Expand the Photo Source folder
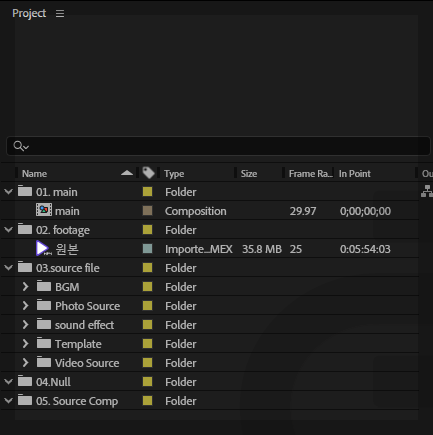Screen dimensions: 433x435 (26, 306)
